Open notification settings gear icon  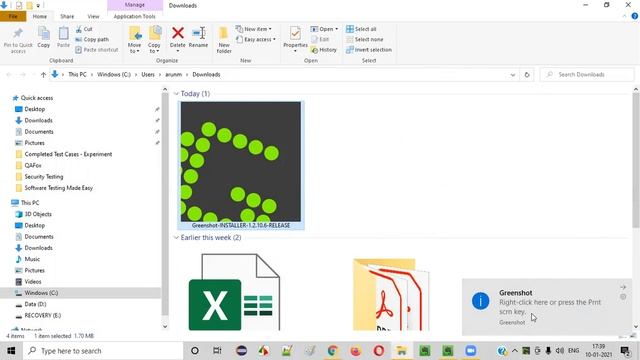coord(623,297)
